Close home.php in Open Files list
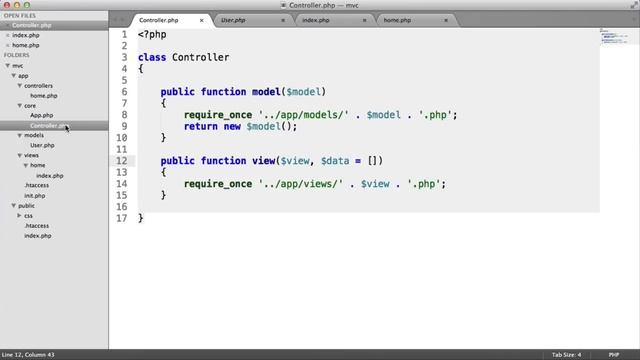The width and height of the screenshot is (640, 360). pos(7,45)
